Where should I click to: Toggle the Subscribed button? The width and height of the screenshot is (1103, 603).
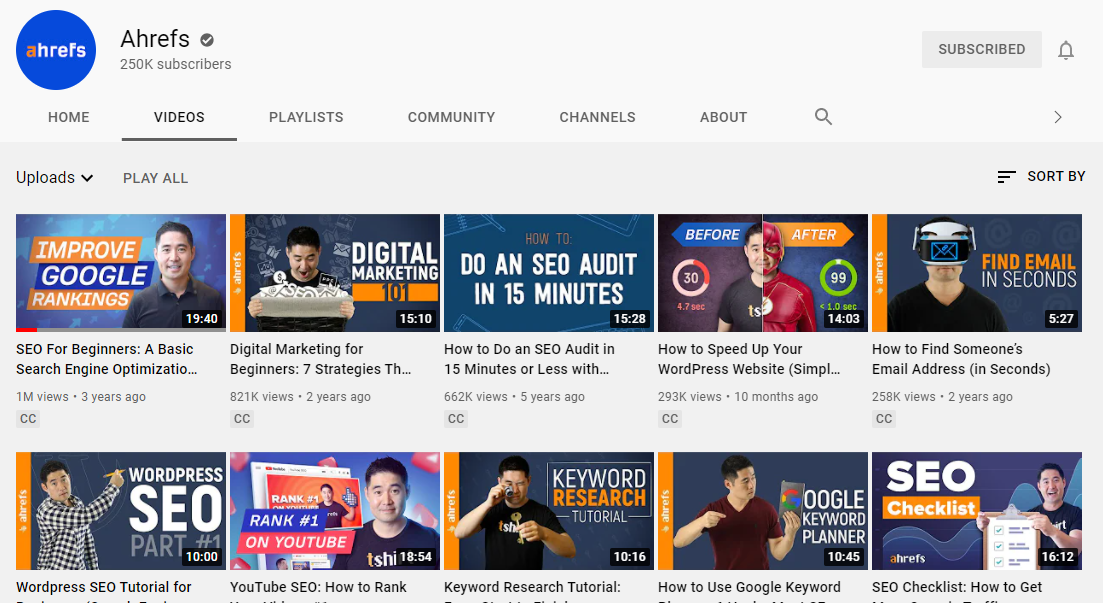point(981,49)
